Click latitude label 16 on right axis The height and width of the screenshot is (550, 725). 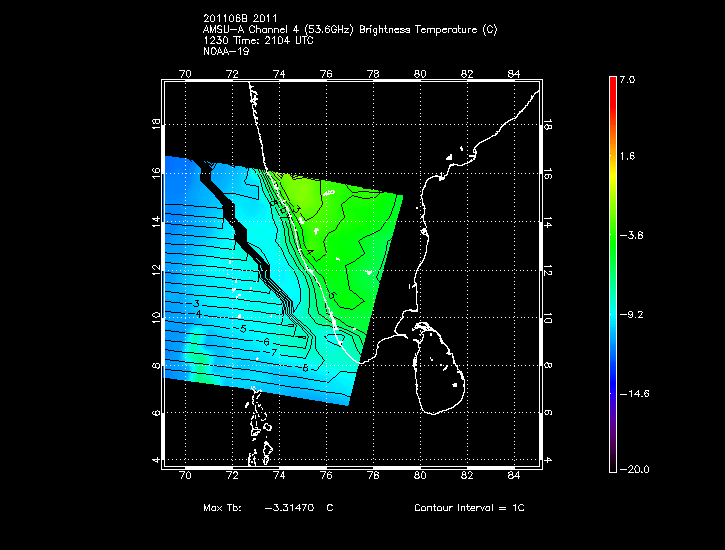(547, 173)
